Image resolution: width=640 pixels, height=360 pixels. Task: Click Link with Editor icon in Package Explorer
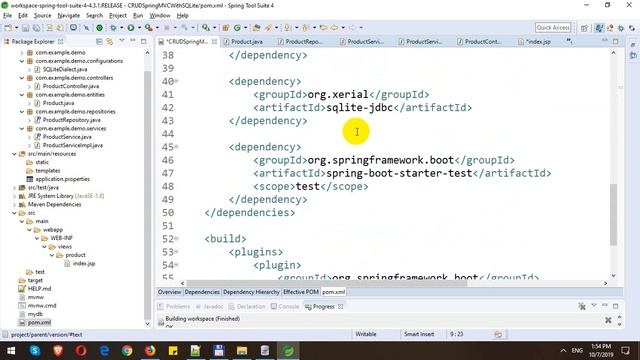(x=109, y=41)
